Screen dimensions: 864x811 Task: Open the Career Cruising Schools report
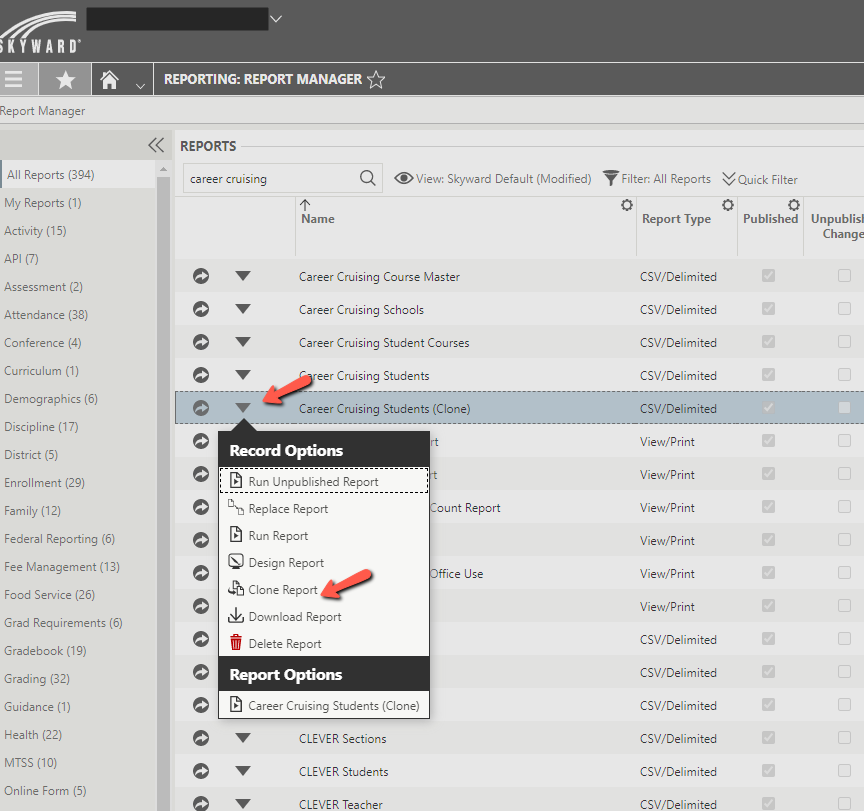[x=361, y=309]
